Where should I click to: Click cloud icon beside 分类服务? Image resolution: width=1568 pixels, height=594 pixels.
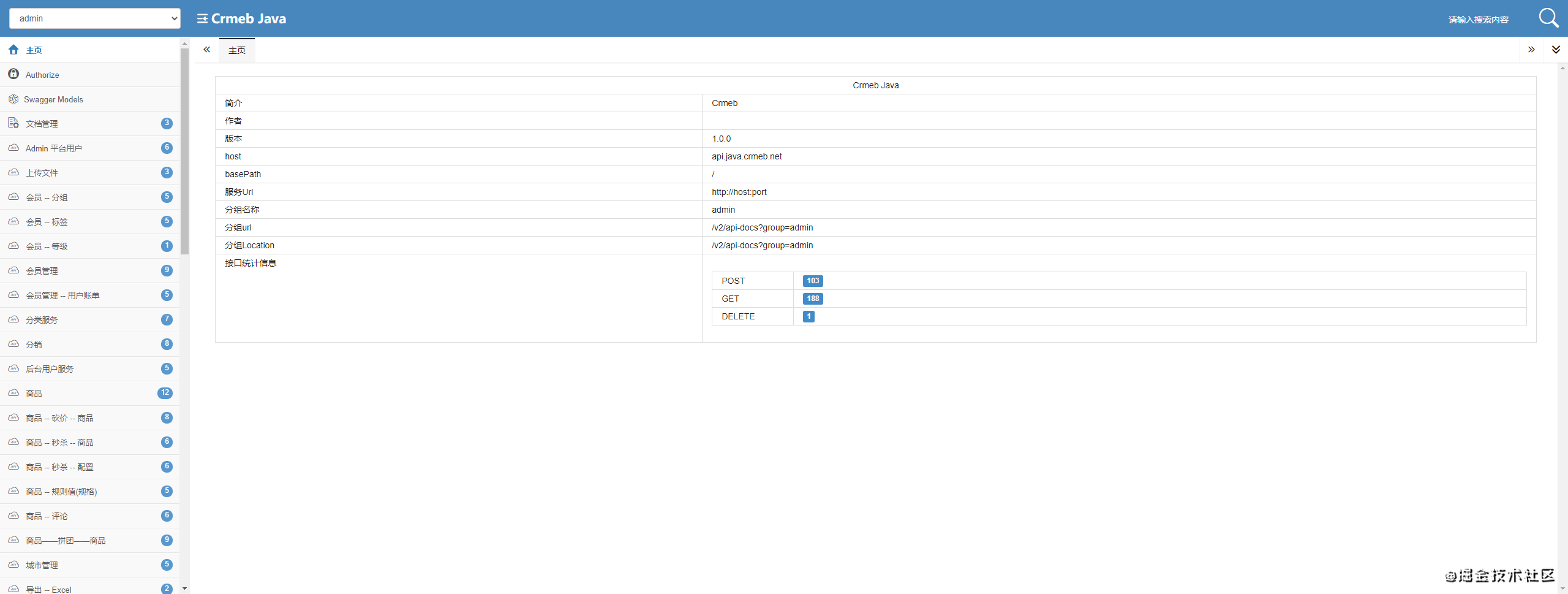(x=13, y=319)
